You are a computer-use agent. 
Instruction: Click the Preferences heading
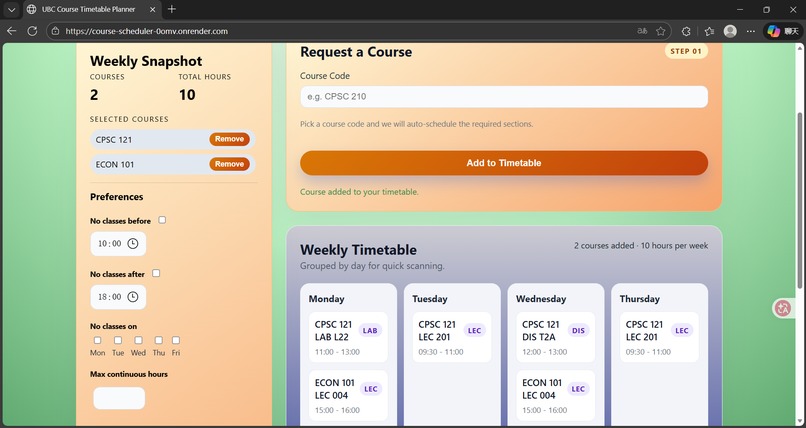point(117,197)
